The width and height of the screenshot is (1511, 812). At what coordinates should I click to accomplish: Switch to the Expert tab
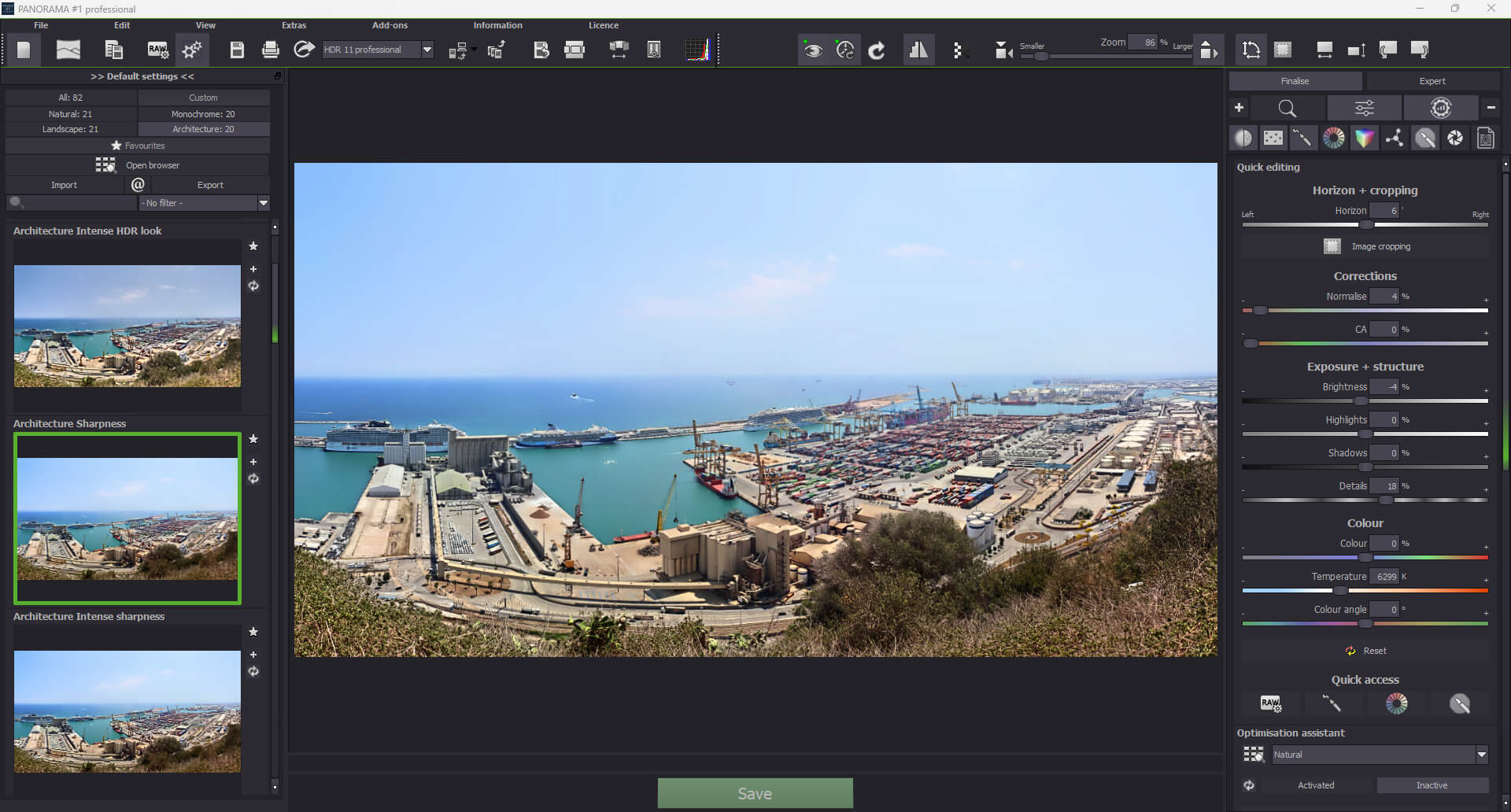click(1432, 81)
